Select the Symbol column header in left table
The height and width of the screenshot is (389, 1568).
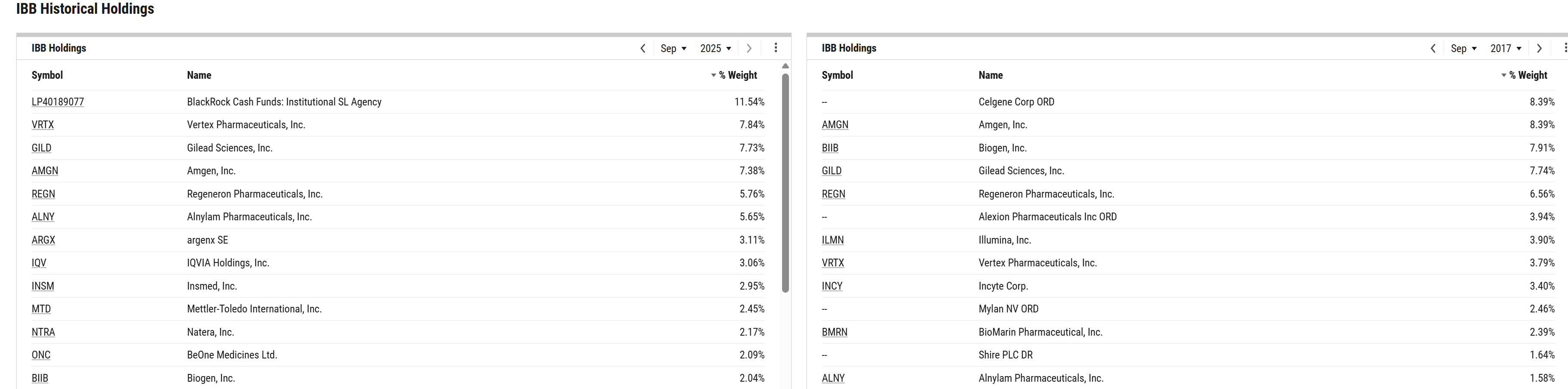point(47,75)
